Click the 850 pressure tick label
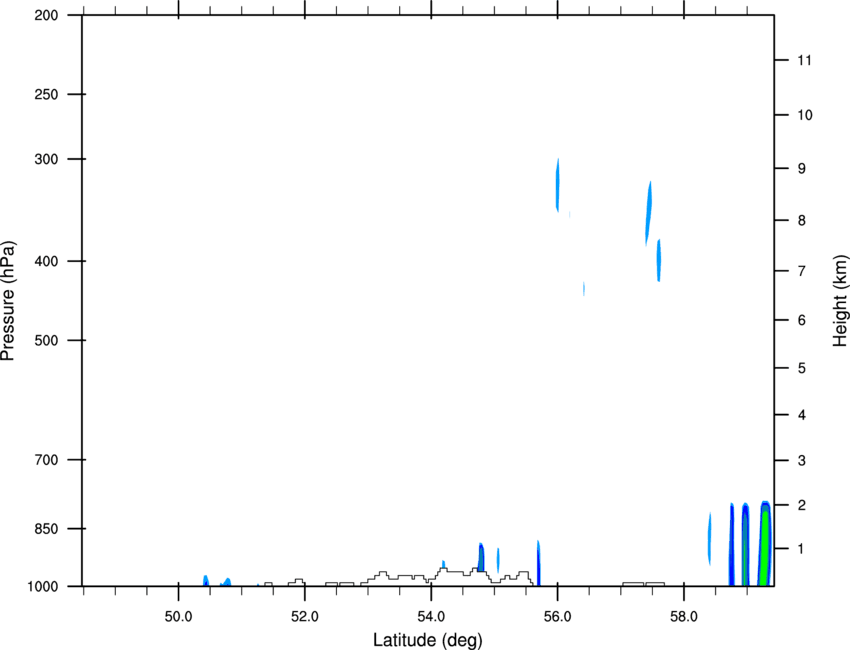Viewport: 850px width, 650px height. pos(46,529)
